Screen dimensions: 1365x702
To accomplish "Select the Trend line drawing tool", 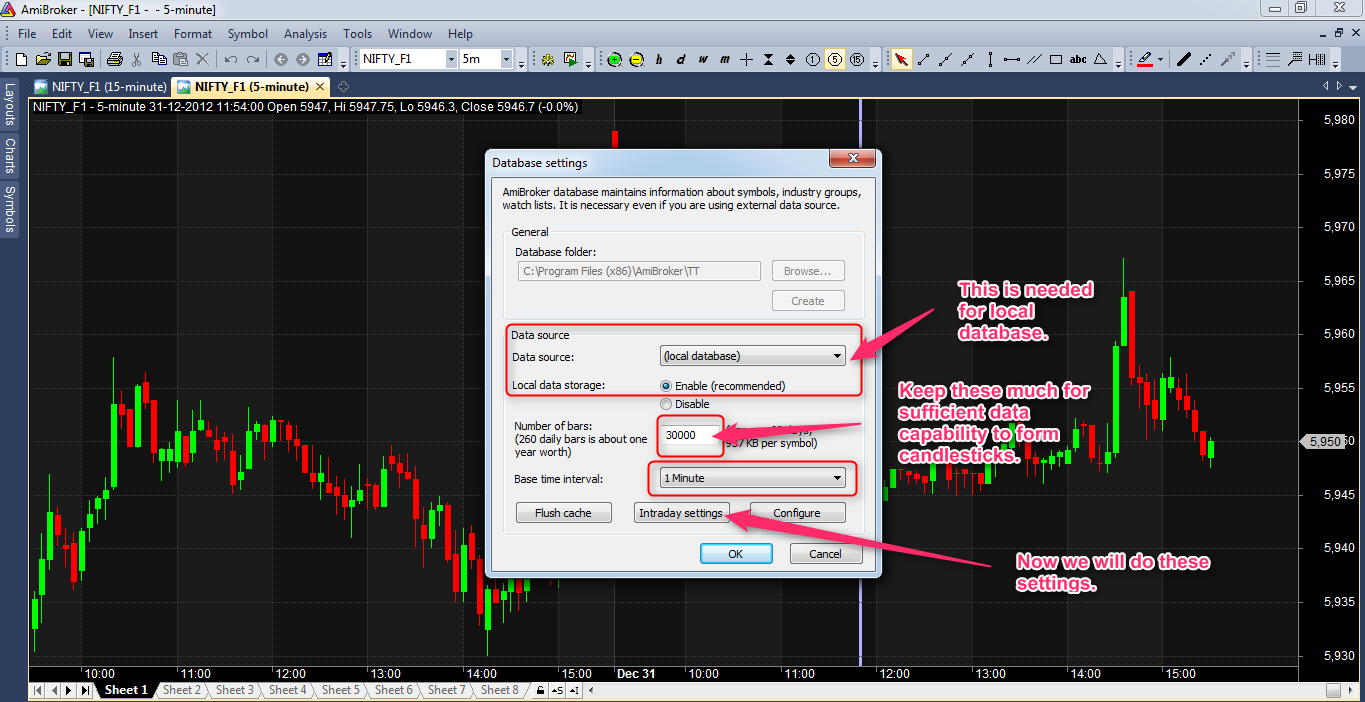I will pos(924,59).
